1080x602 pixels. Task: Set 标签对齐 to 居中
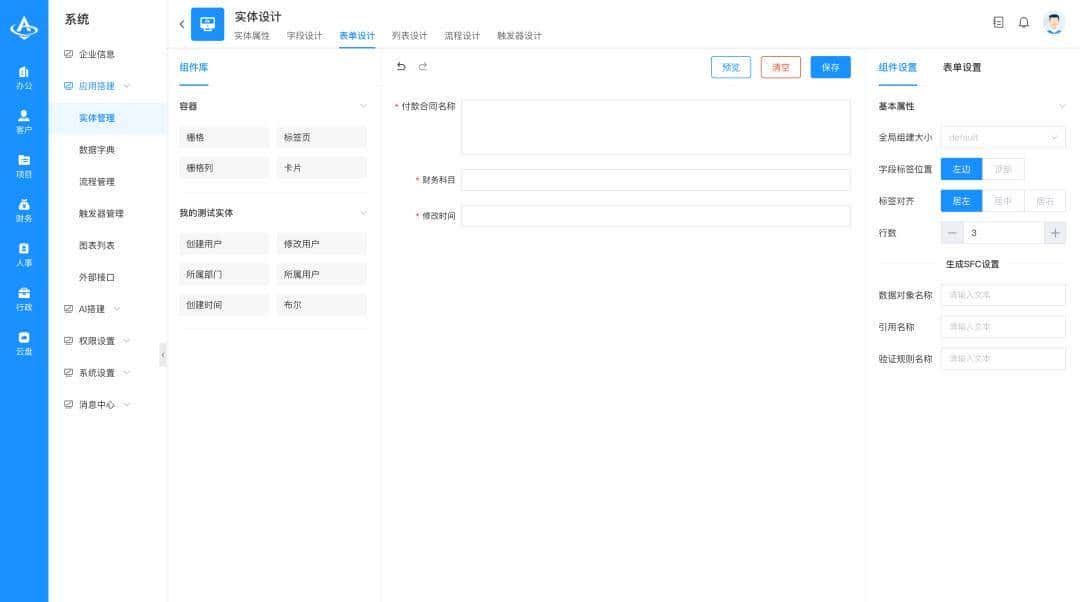click(1004, 201)
